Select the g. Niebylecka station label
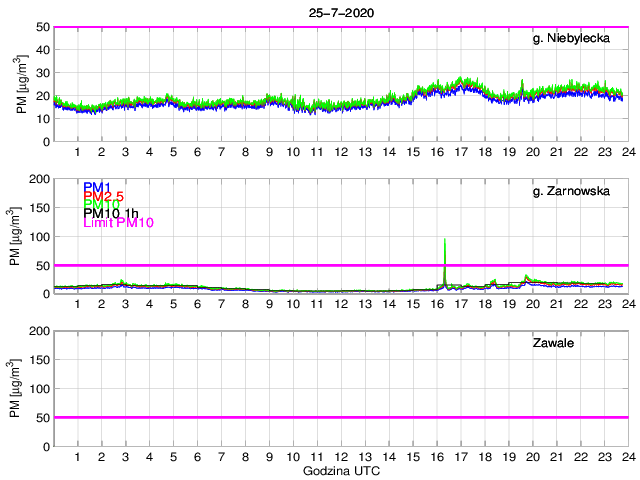The height and width of the screenshot is (480, 640). 575,39
